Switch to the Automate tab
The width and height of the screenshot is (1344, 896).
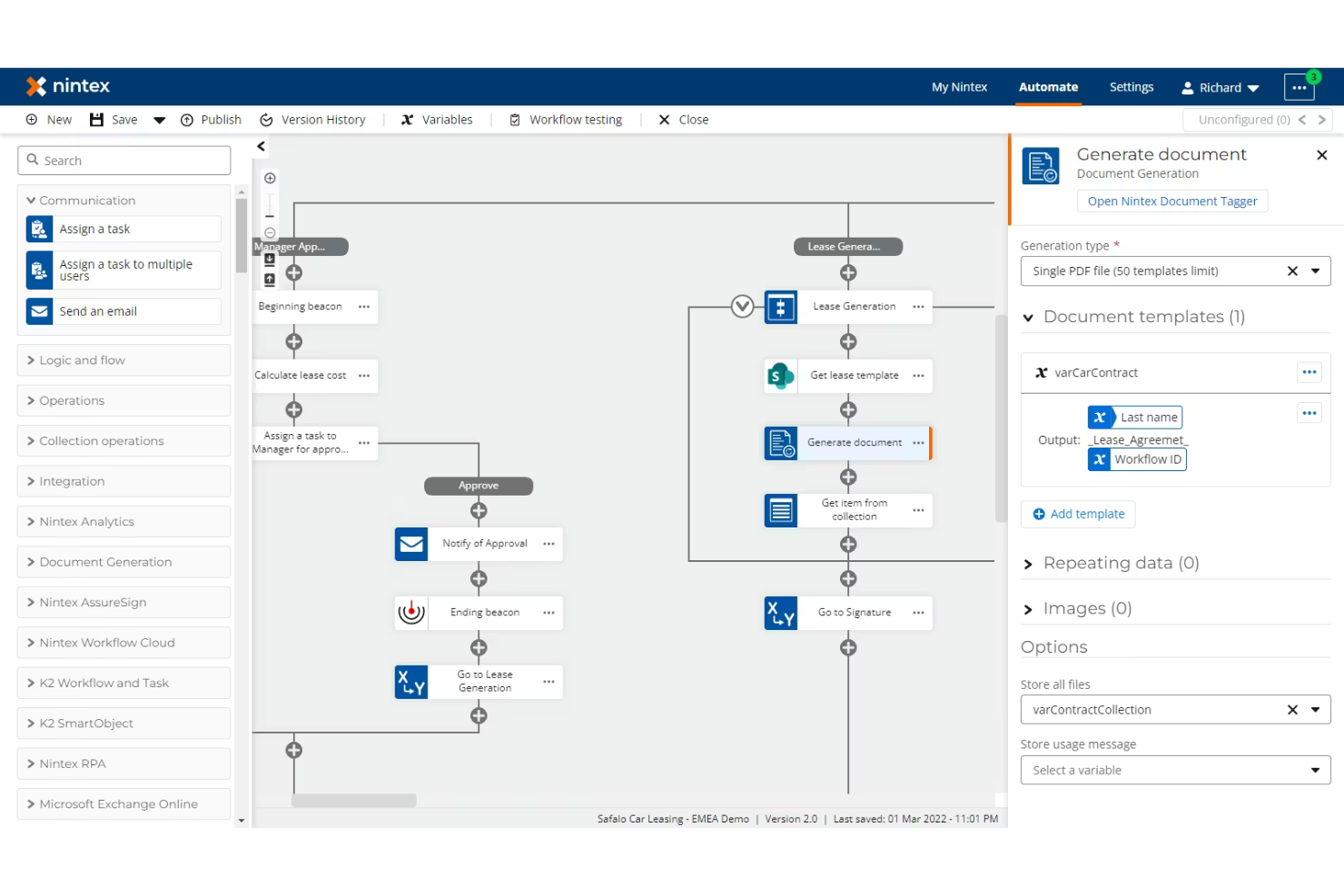tap(1048, 87)
